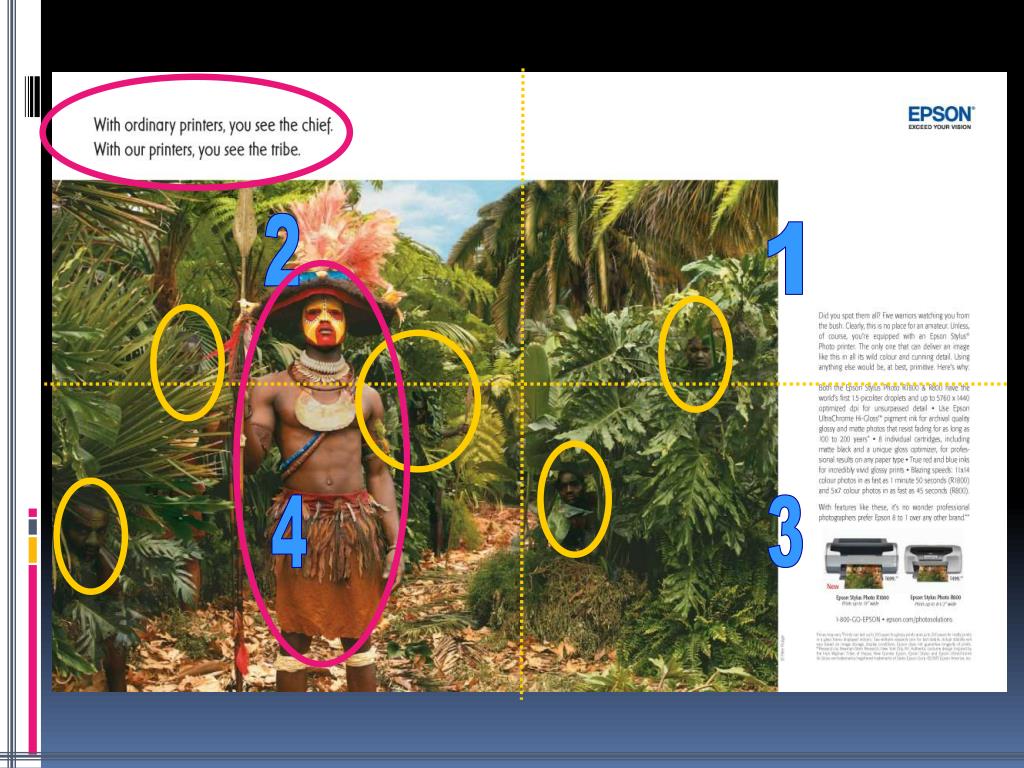Screen dimensions: 1024x768
Task: Click the paragraph starting 'With features like these'
Action: click(893, 512)
